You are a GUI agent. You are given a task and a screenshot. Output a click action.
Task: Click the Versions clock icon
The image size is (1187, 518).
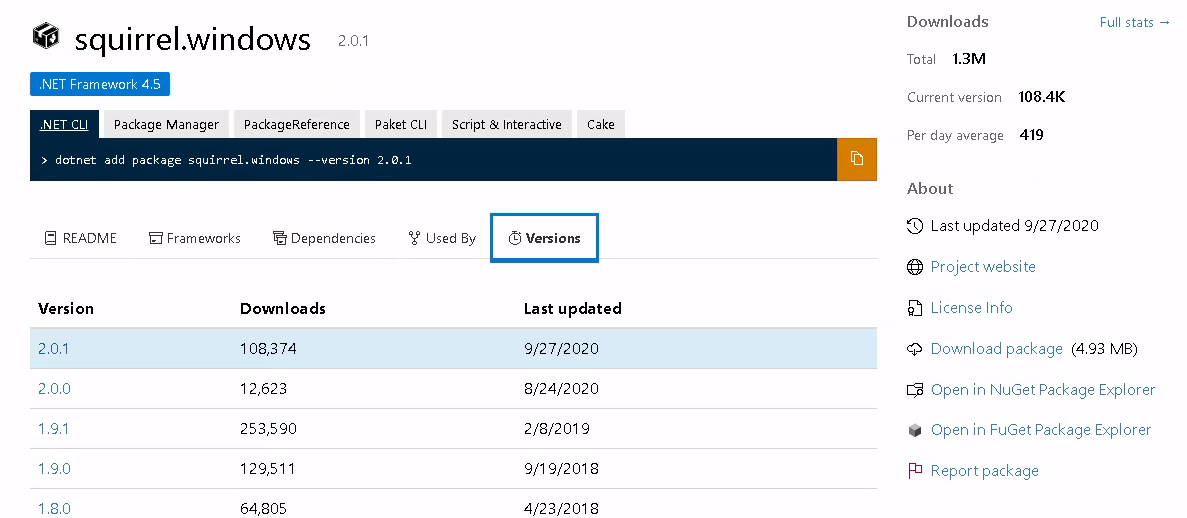pos(515,239)
